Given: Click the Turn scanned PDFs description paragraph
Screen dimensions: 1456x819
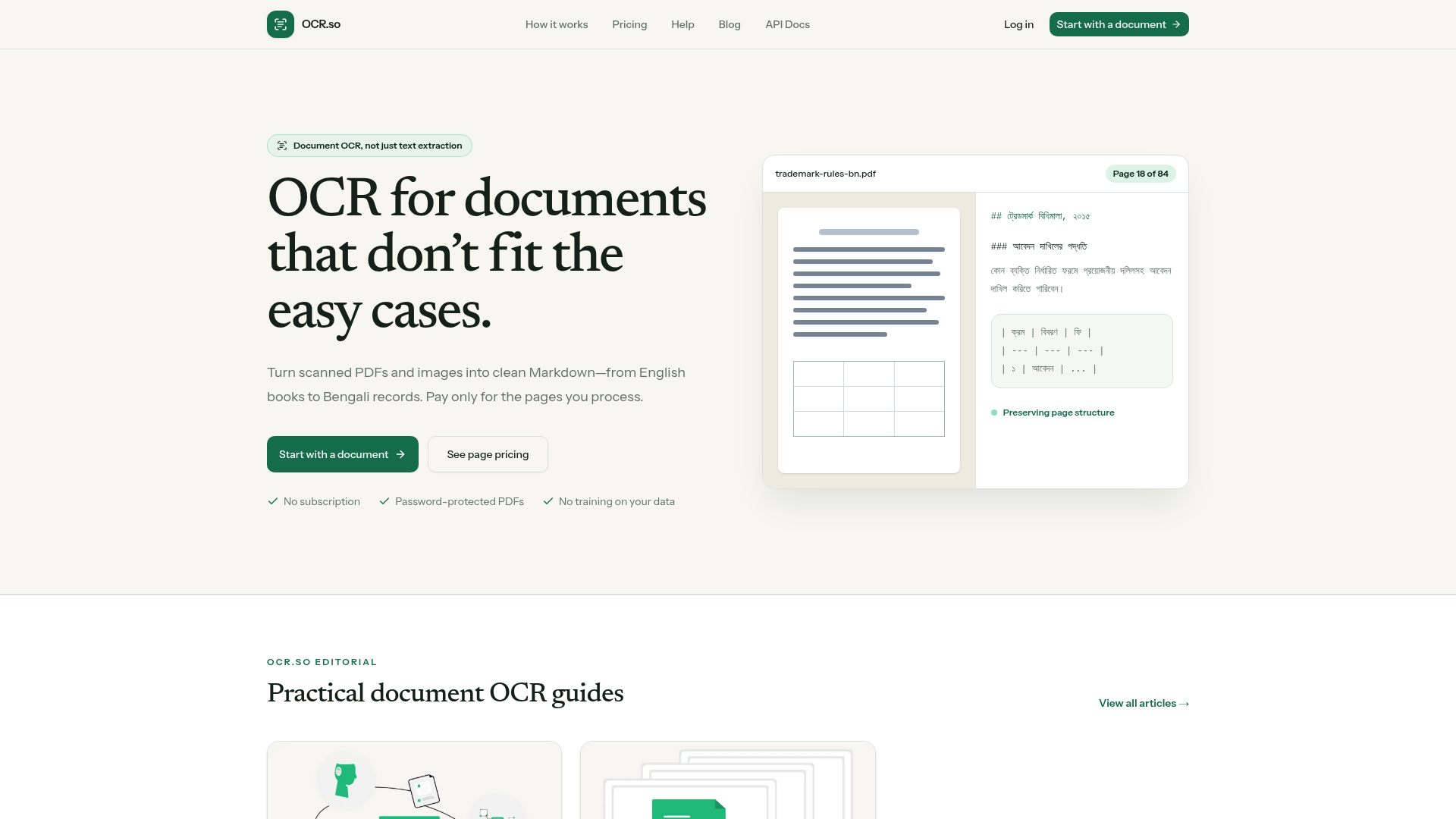Looking at the screenshot, I should [x=476, y=384].
